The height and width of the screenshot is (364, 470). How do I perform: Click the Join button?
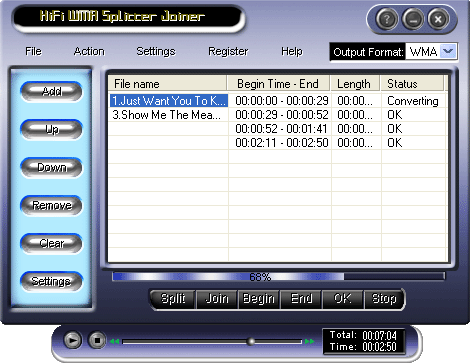pyautogui.click(x=217, y=299)
